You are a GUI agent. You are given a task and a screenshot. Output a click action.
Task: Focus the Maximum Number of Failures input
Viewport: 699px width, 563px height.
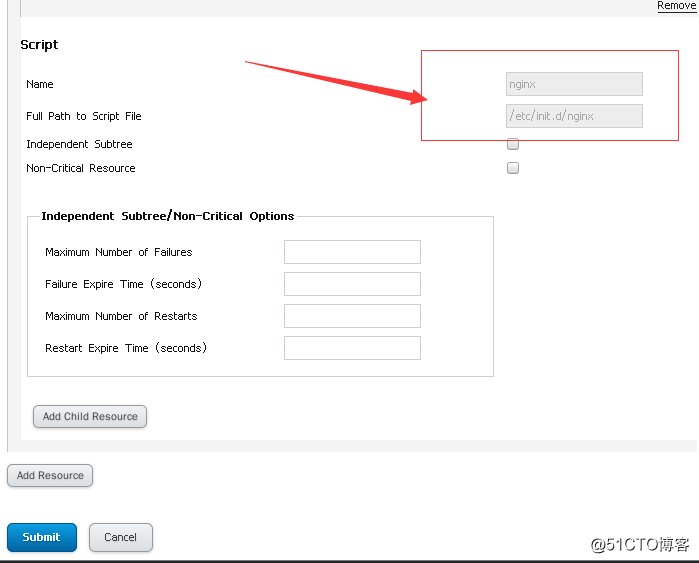coord(352,252)
